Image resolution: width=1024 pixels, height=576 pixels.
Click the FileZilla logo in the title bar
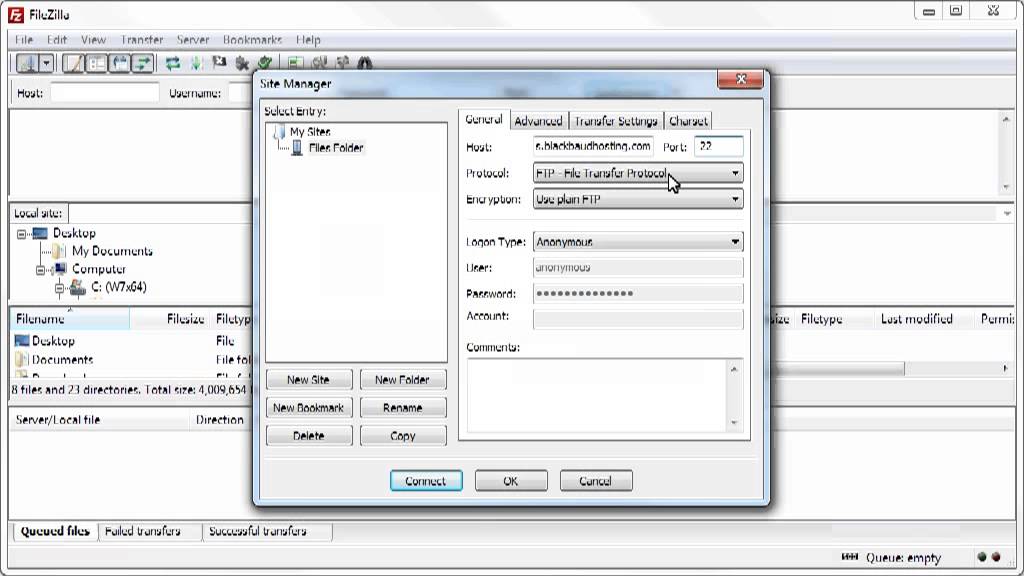16,14
